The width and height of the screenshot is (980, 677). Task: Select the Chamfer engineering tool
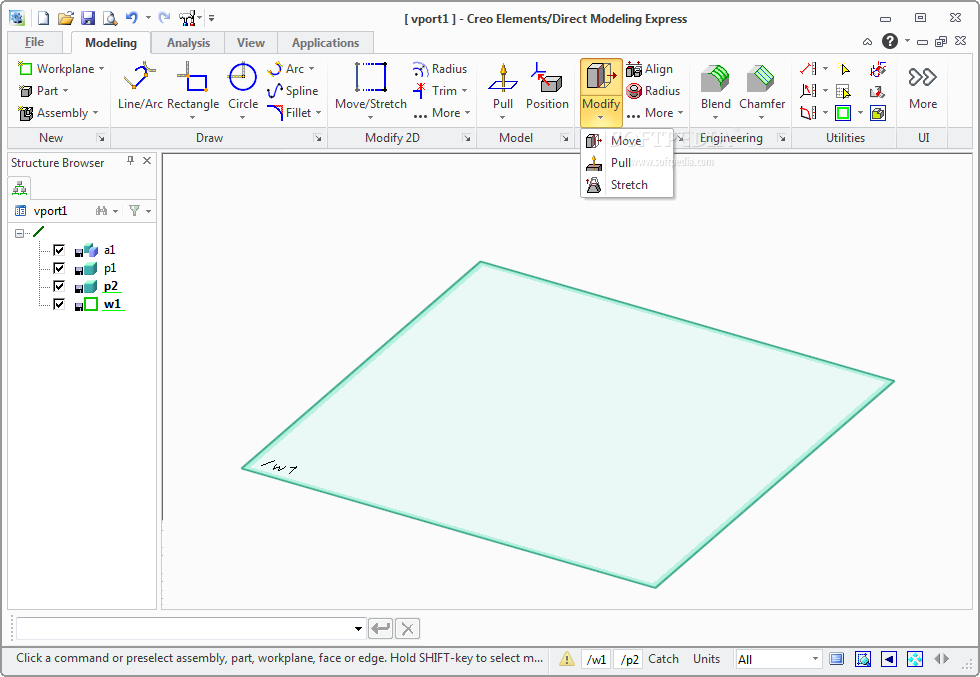pyautogui.click(x=762, y=88)
